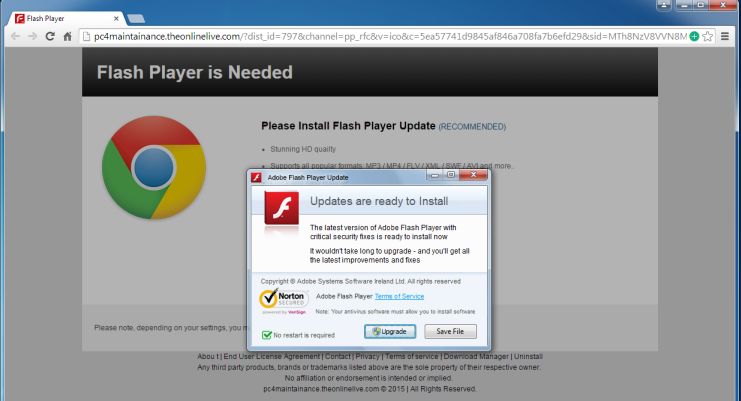Select the Flash Player browser tab

[x=66, y=18]
